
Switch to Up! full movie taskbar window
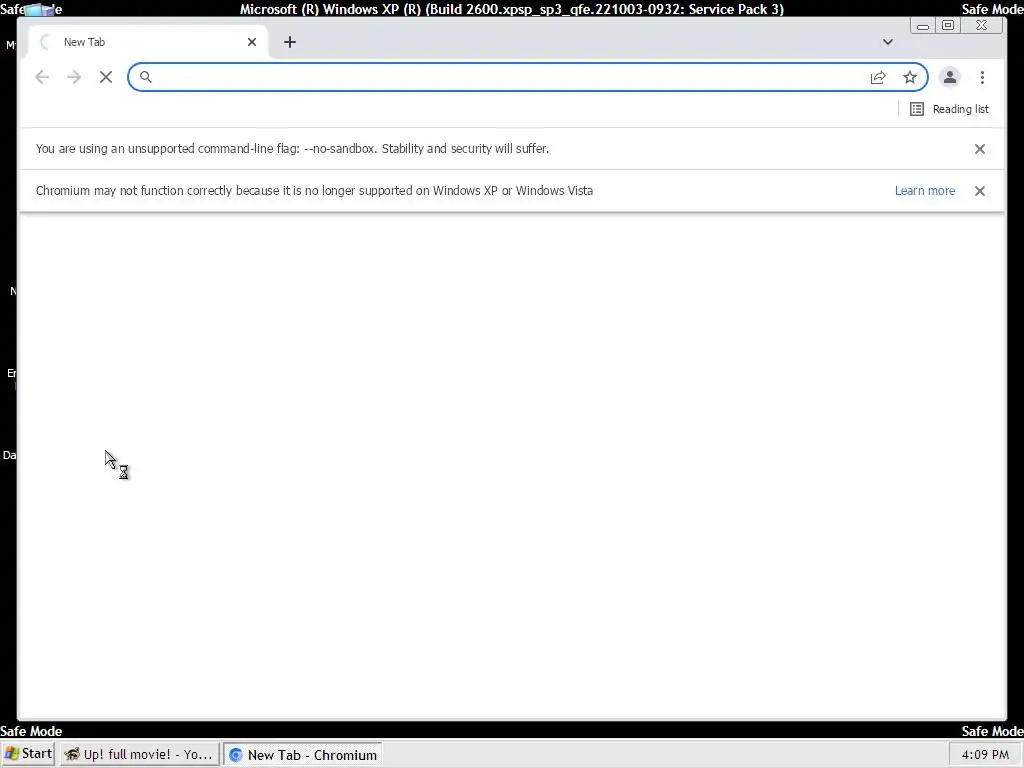click(x=139, y=754)
